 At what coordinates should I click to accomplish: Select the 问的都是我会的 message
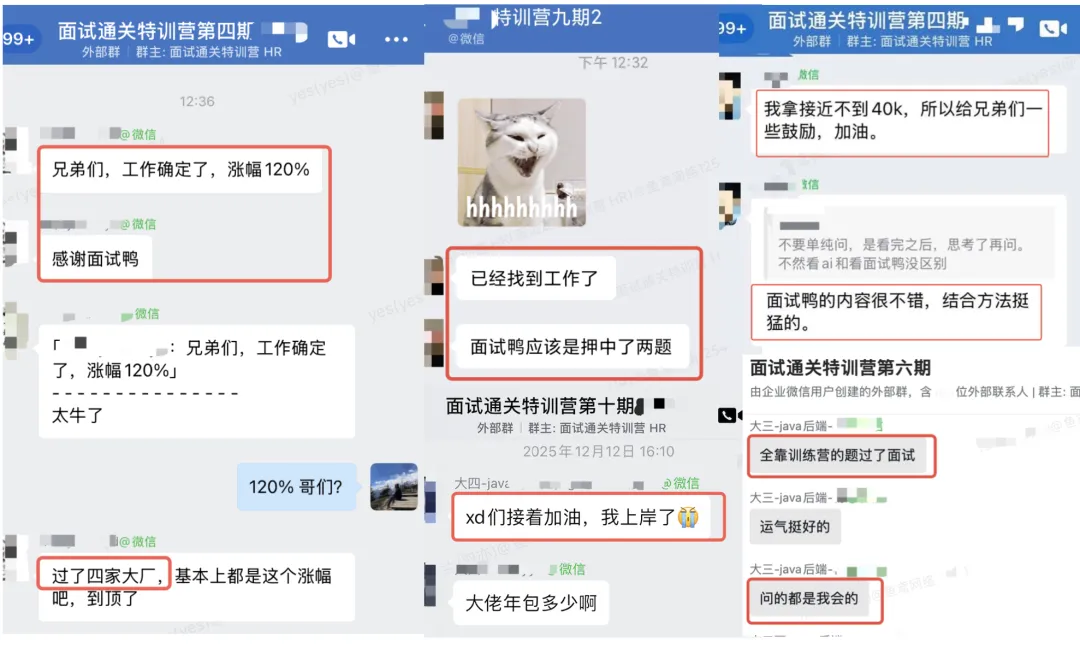tap(809, 598)
